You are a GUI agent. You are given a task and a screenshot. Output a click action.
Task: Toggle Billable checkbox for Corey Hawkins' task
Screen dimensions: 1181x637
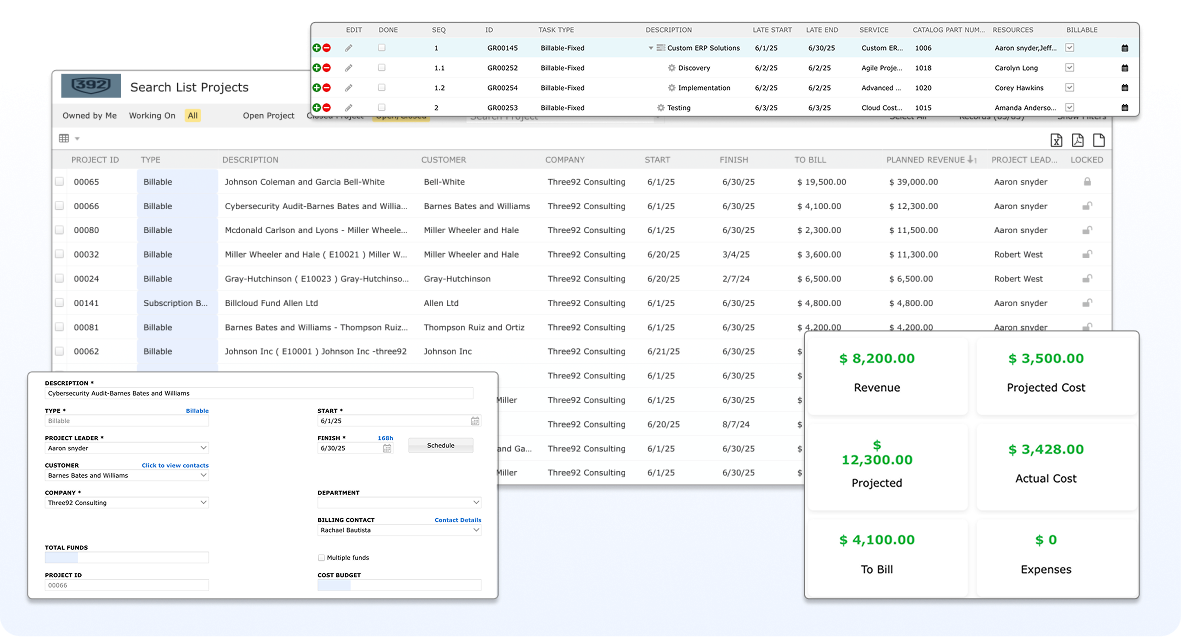tap(1070, 87)
